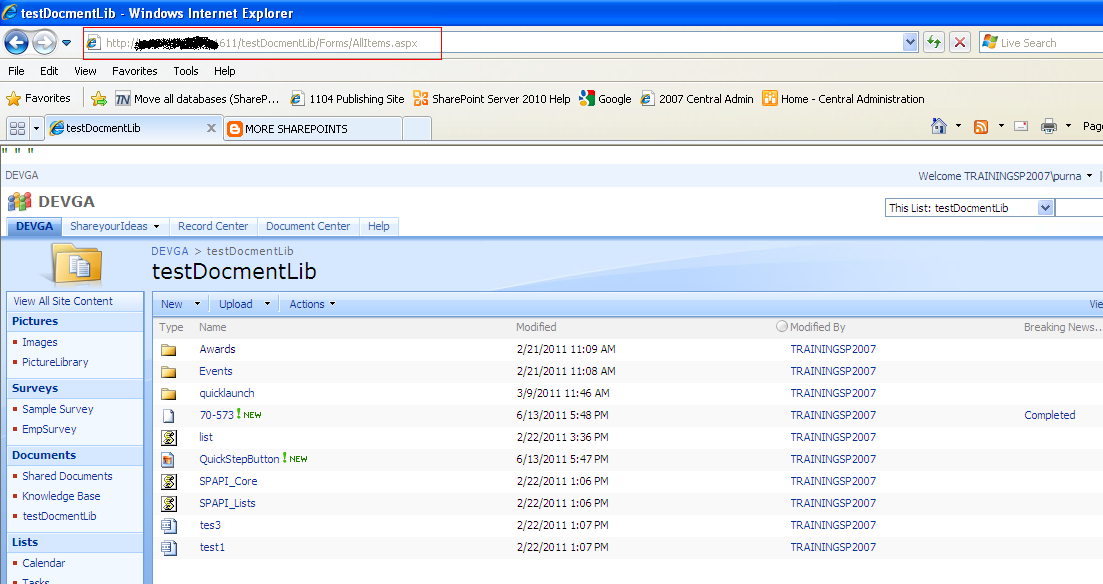This screenshot has width=1103, height=584.
Task: Click the SPAPI_Core script file icon
Action: tap(169, 482)
